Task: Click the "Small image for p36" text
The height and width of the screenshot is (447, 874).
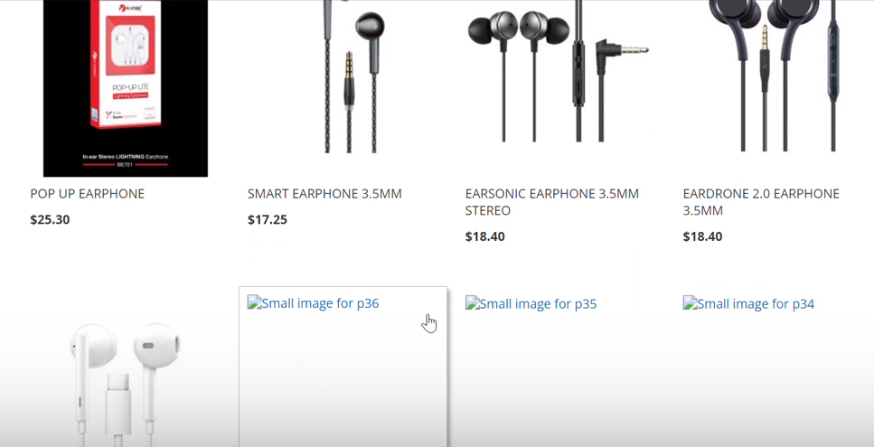Action: tap(320, 303)
